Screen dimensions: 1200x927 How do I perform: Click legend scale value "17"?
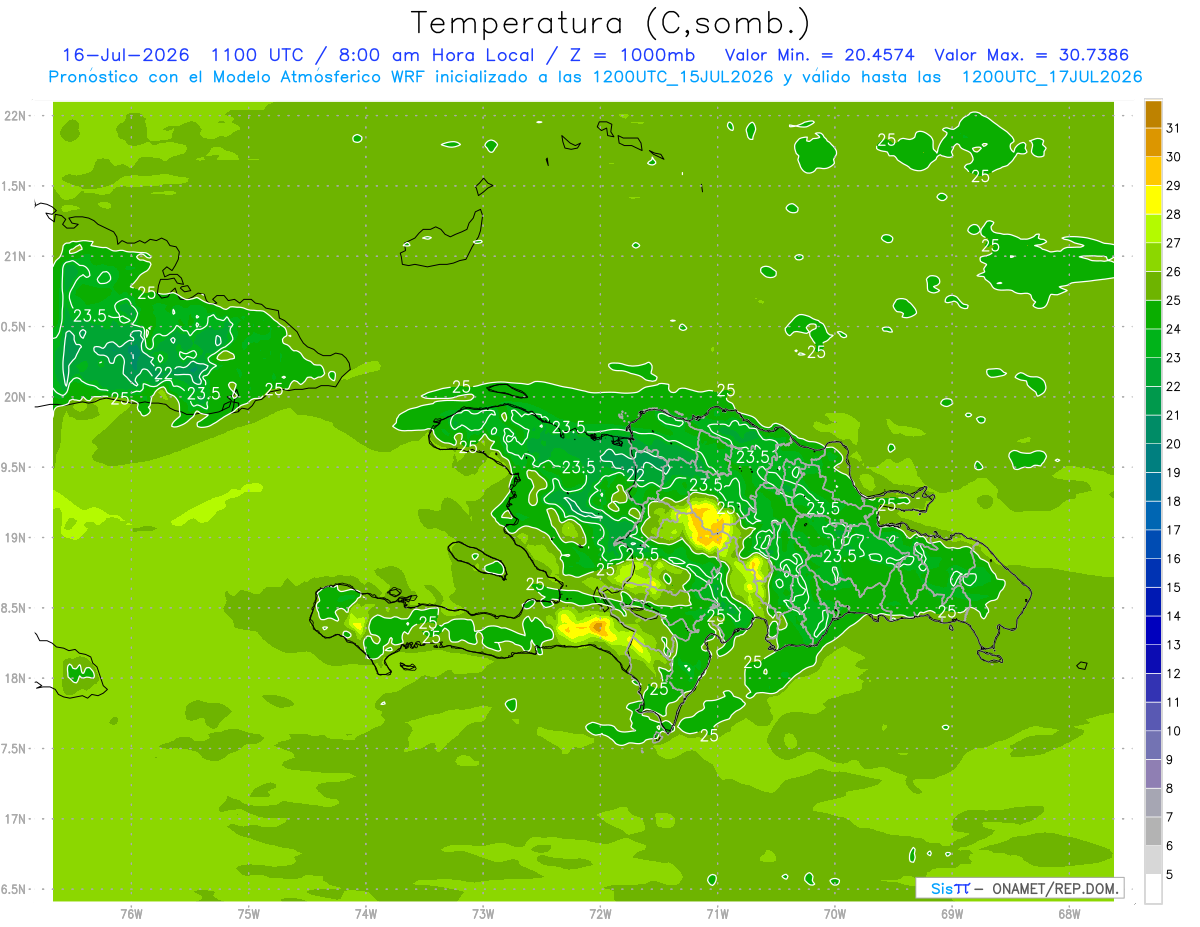click(1174, 529)
